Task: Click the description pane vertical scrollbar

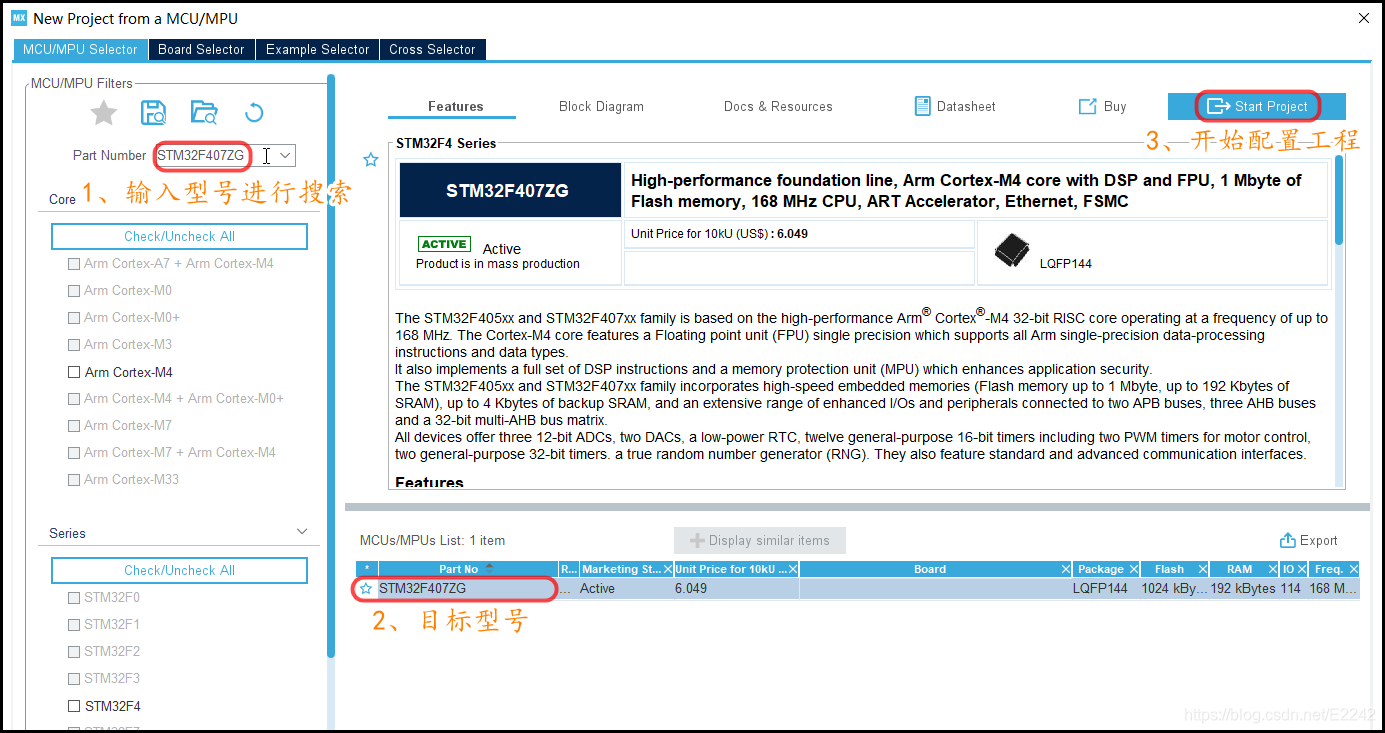Action: point(1339,200)
